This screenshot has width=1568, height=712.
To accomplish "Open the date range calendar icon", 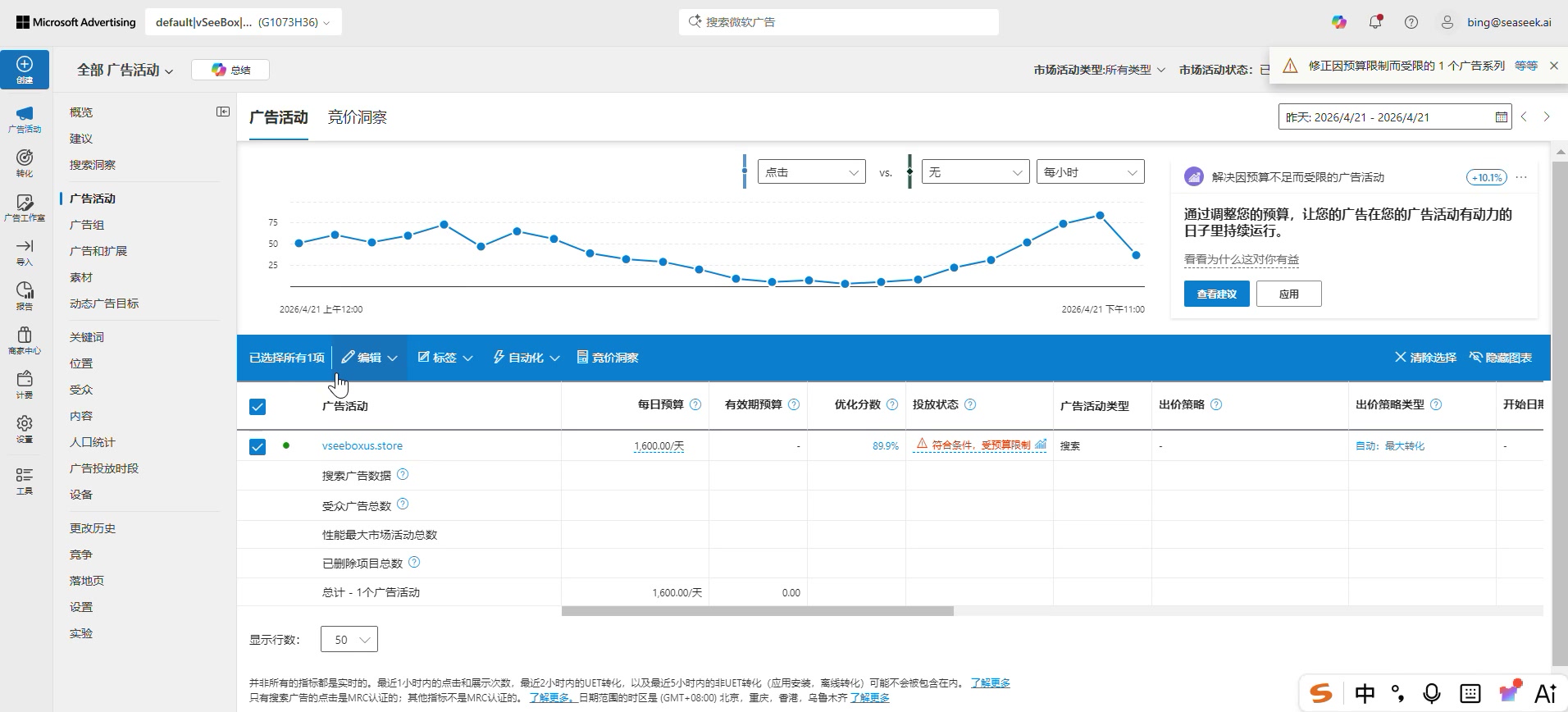I will pos(1502,117).
